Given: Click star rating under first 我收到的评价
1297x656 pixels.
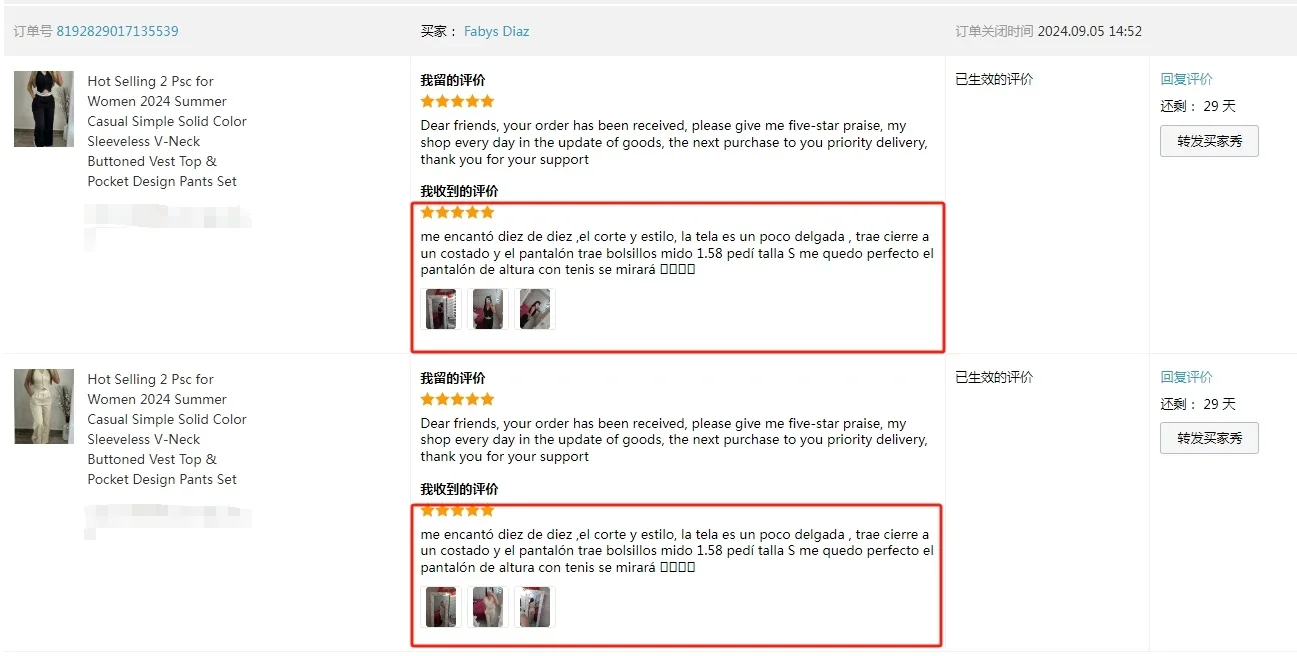Looking at the screenshot, I should pyautogui.click(x=457, y=212).
